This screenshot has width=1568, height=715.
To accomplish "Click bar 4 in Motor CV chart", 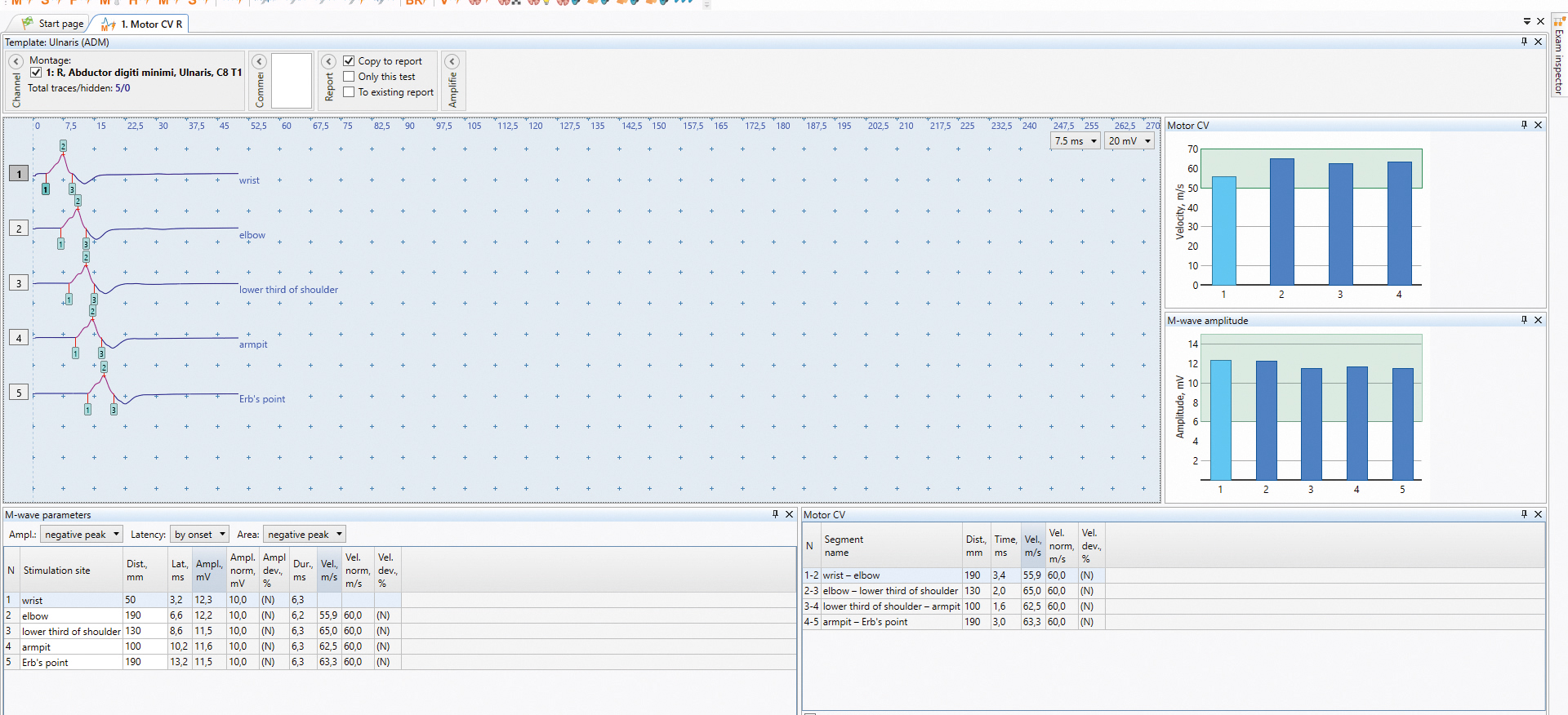I will pos(1399,224).
